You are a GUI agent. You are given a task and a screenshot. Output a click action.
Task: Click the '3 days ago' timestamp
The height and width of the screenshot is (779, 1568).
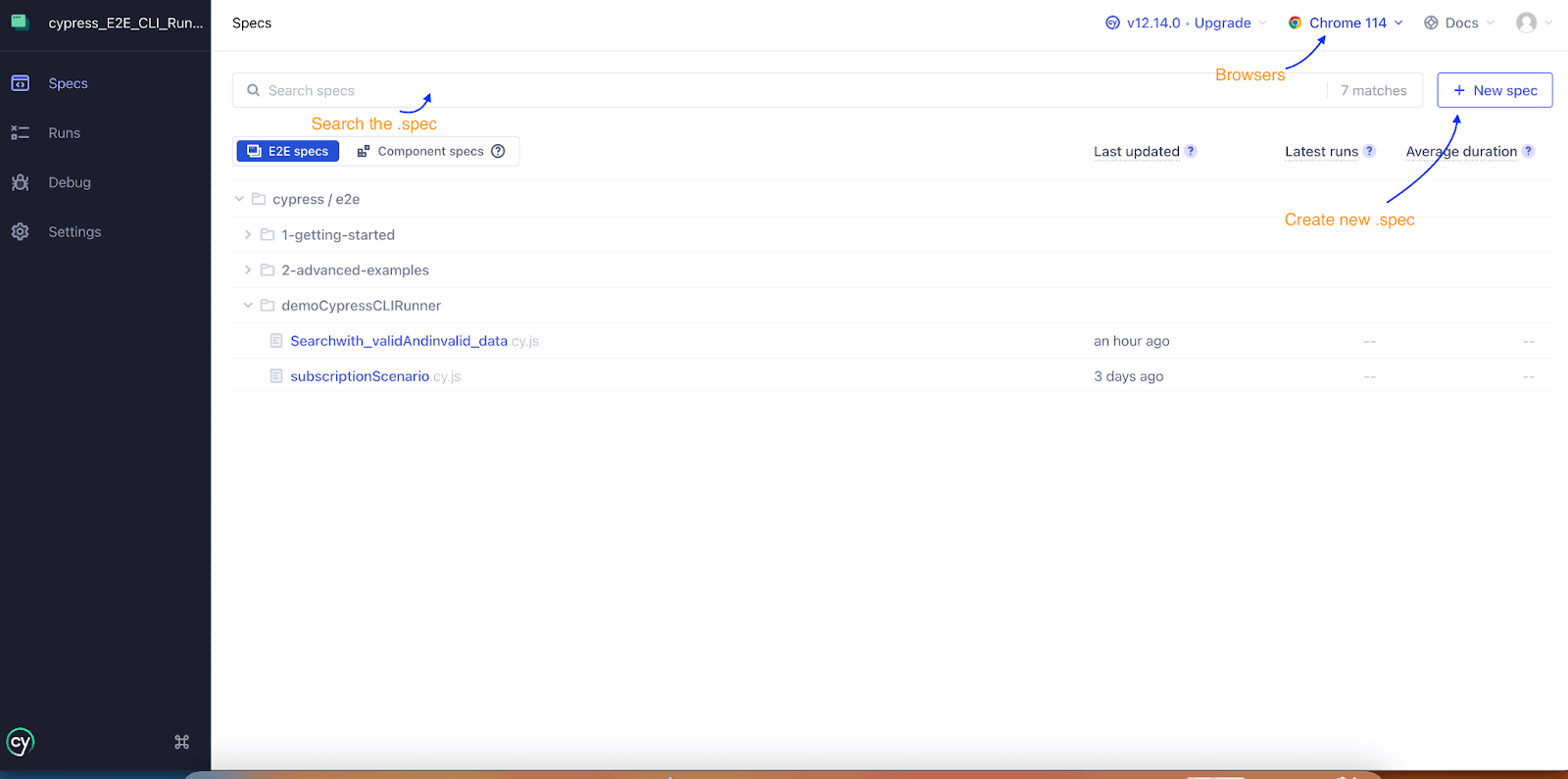point(1129,376)
